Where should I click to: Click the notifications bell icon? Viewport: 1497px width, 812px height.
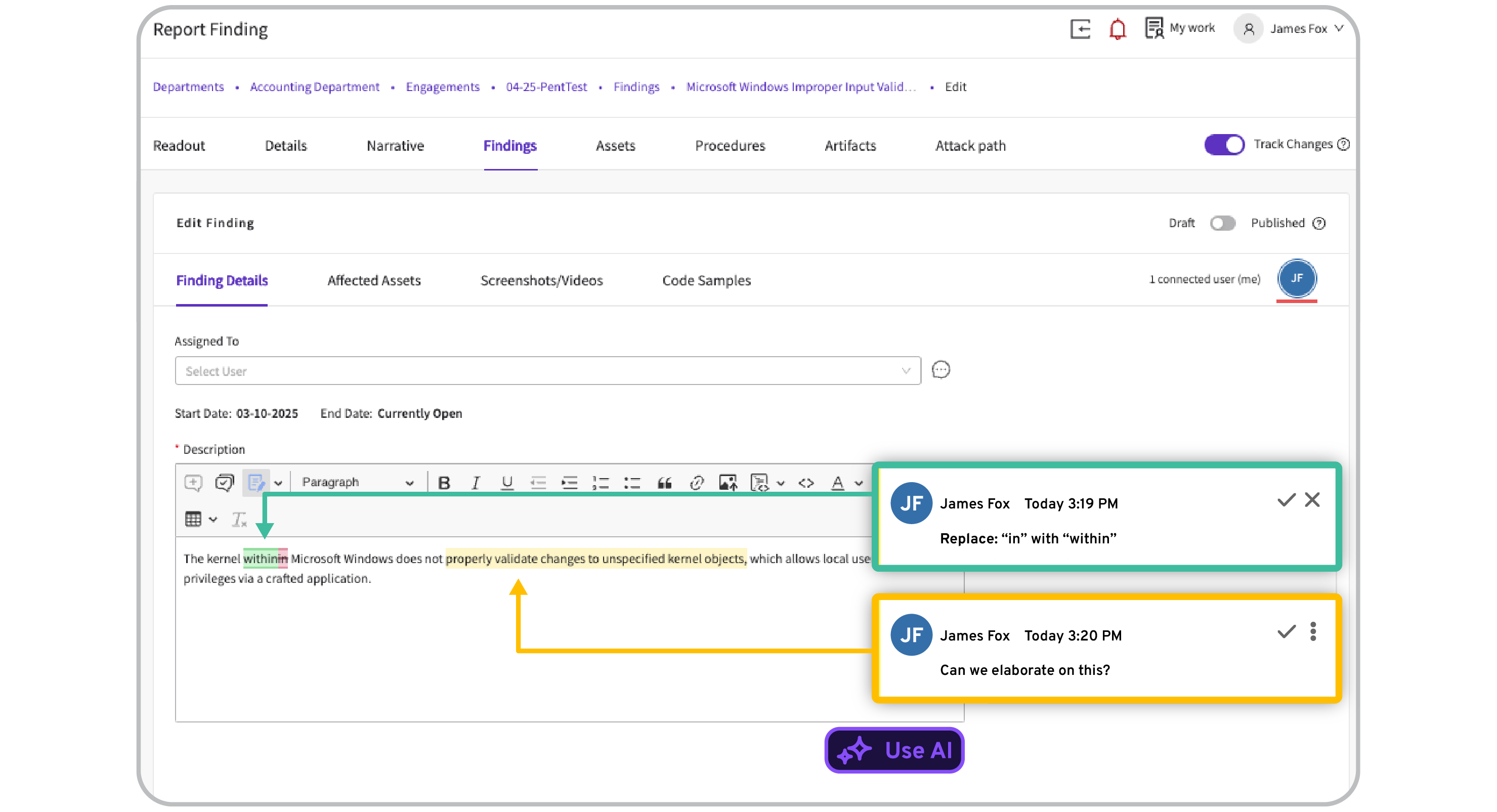coord(1117,29)
